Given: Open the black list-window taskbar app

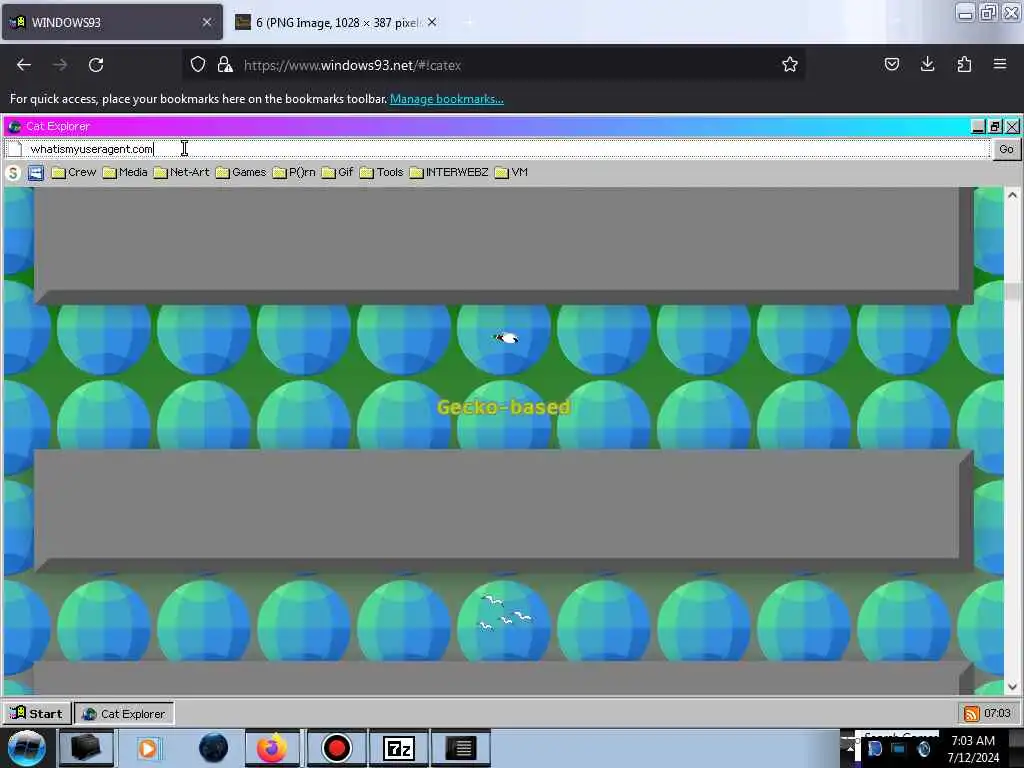Looking at the screenshot, I should 461,748.
